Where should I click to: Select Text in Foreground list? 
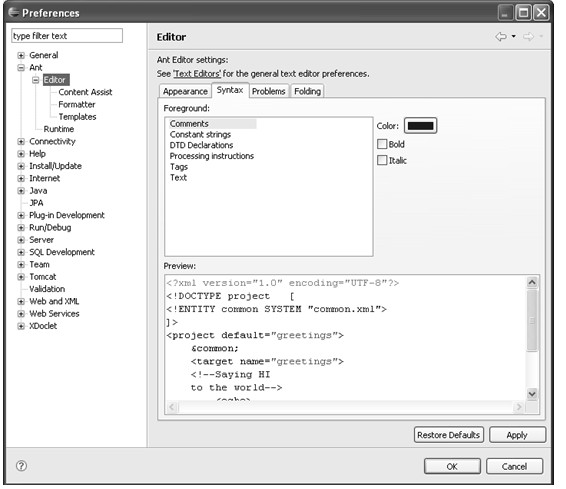[178, 178]
